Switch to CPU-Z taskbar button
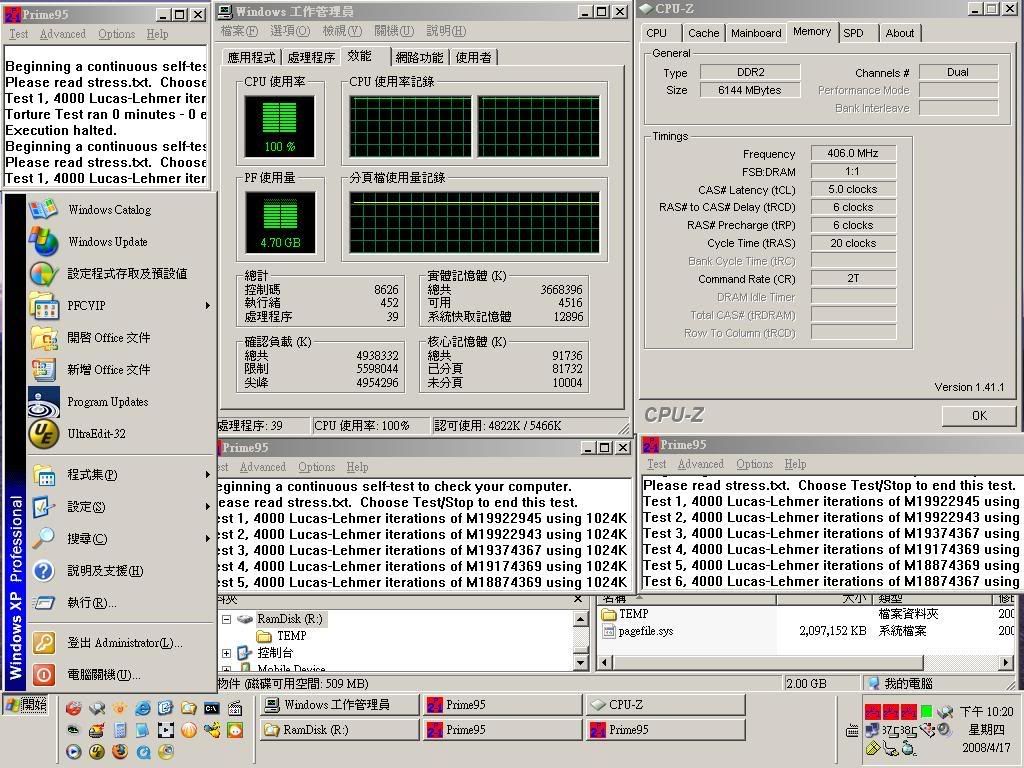 click(x=665, y=705)
